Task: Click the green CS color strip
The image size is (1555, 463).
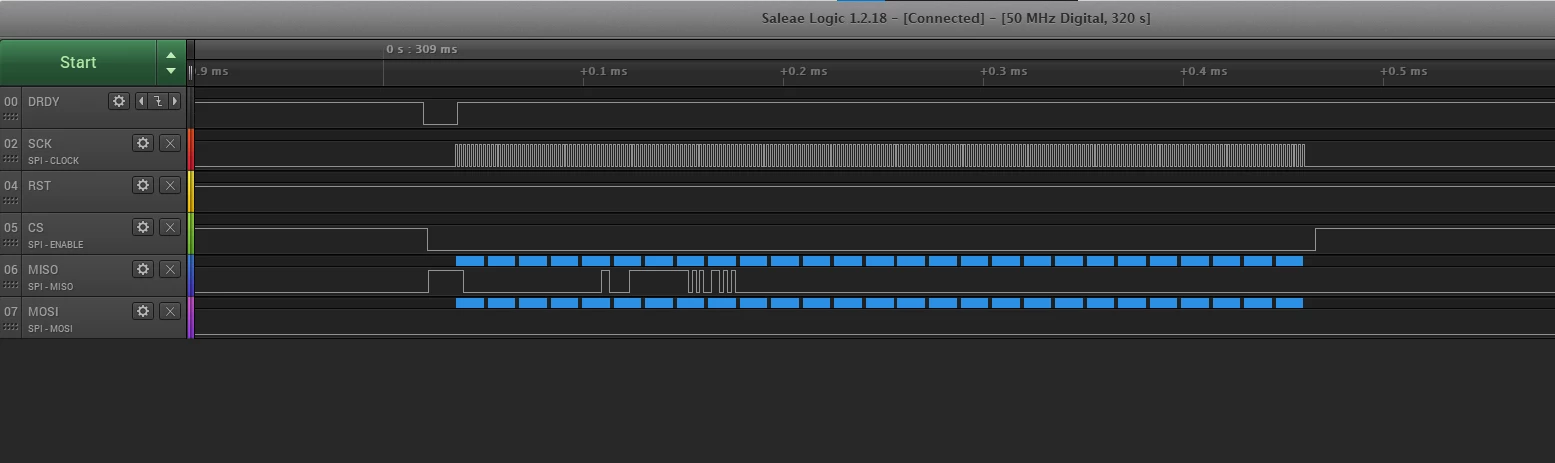Action: coord(190,233)
